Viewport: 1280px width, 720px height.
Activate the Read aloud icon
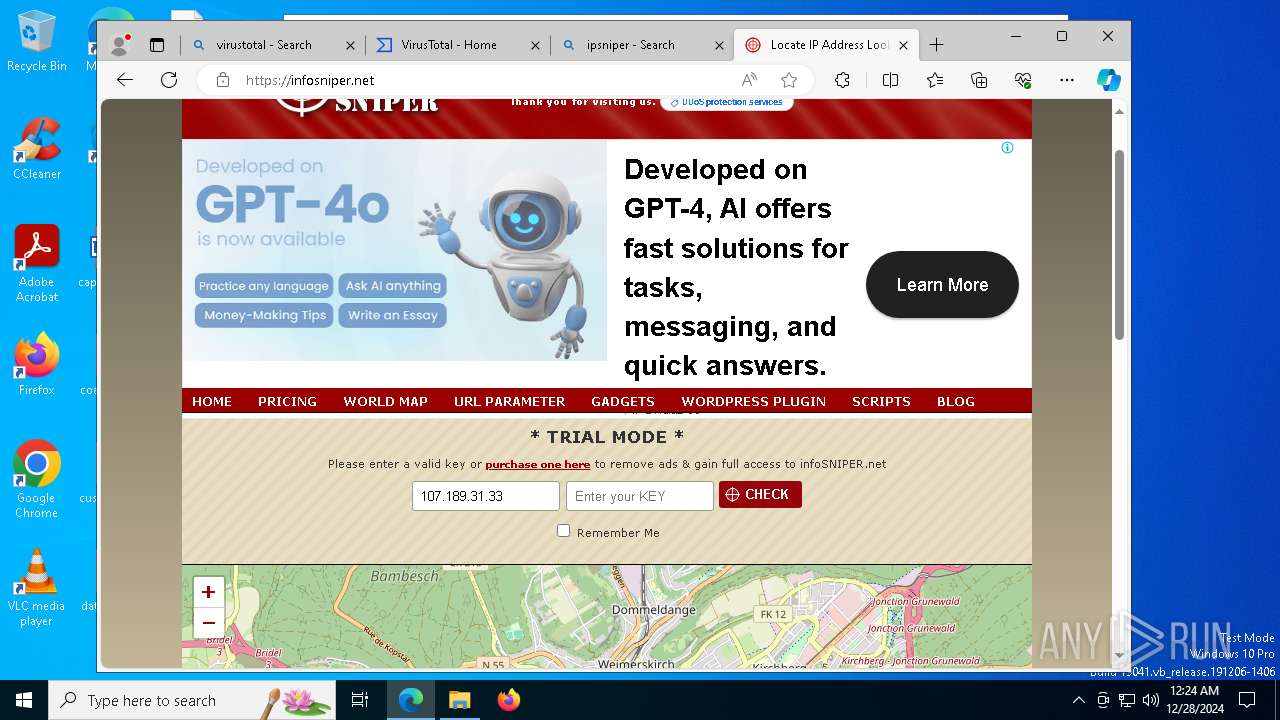(749, 80)
